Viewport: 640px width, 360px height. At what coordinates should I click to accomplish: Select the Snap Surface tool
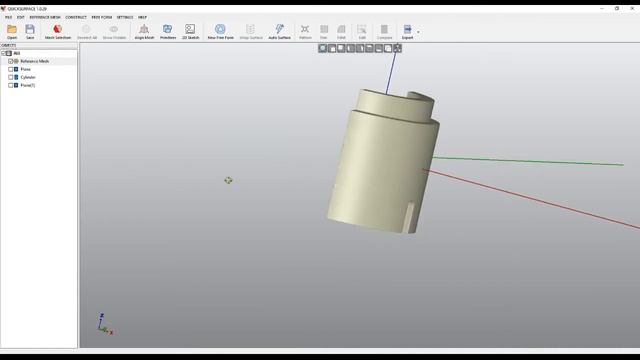coord(251,31)
